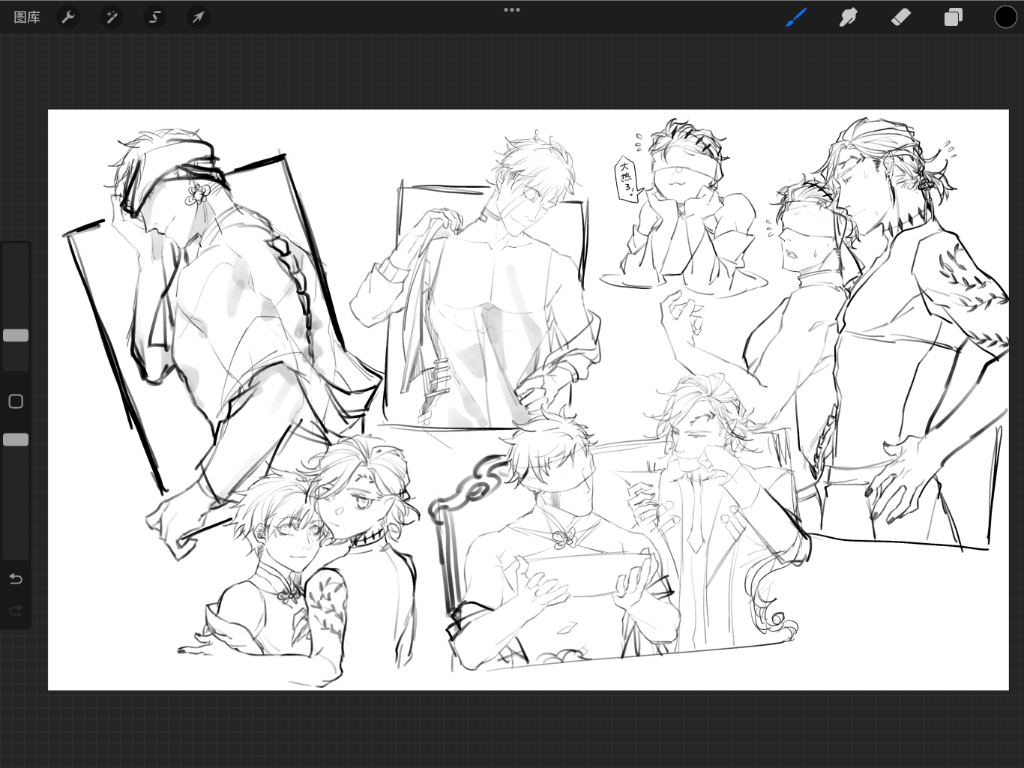This screenshot has height=768, width=1024.
Task: Undo the last stroke
Action: [x=16, y=579]
